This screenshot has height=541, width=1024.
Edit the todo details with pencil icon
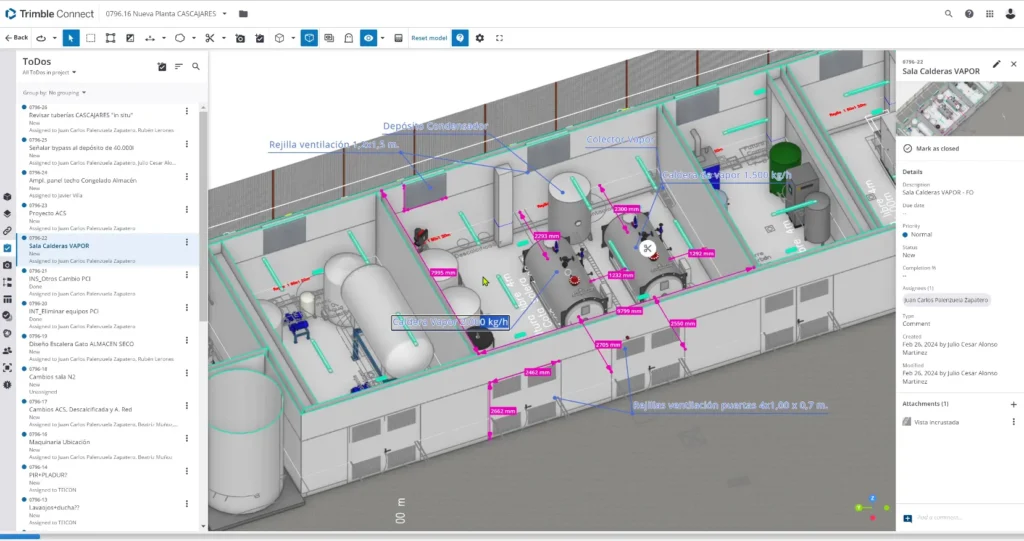tap(996, 64)
